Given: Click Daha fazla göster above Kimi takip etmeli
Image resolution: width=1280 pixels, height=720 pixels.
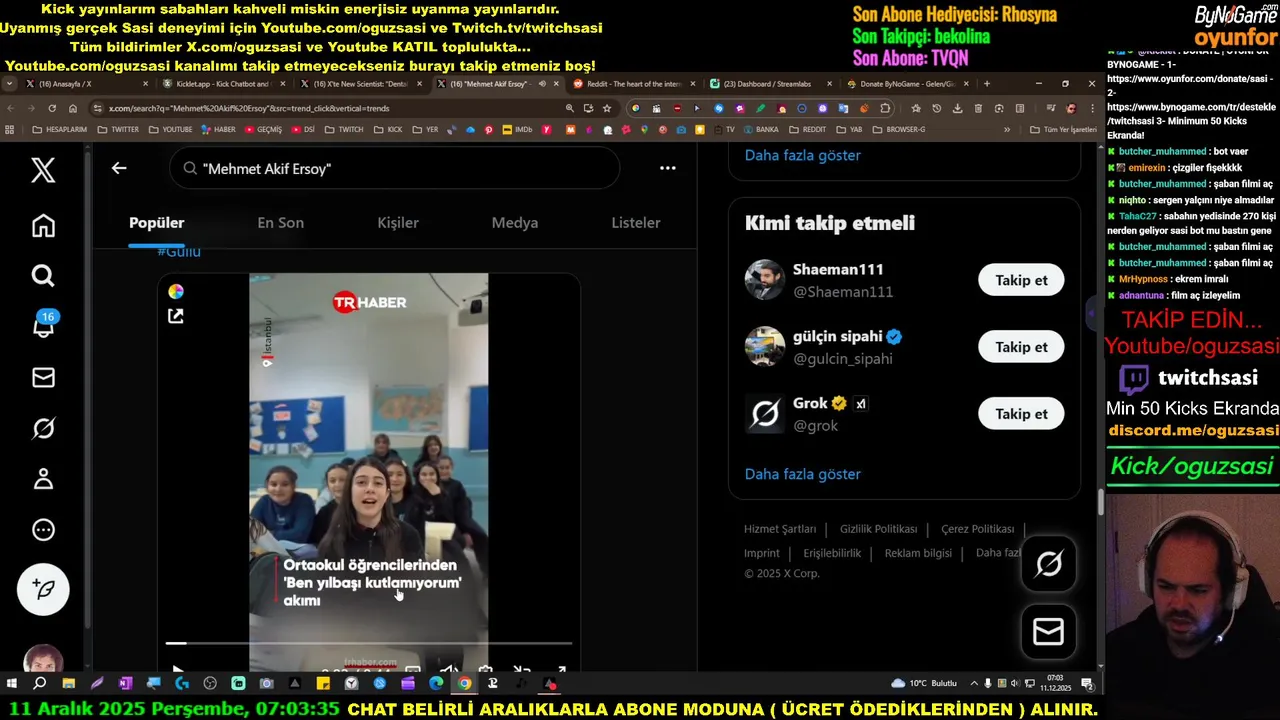Looking at the screenshot, I should pyautogui.click(x=802, y=155).
